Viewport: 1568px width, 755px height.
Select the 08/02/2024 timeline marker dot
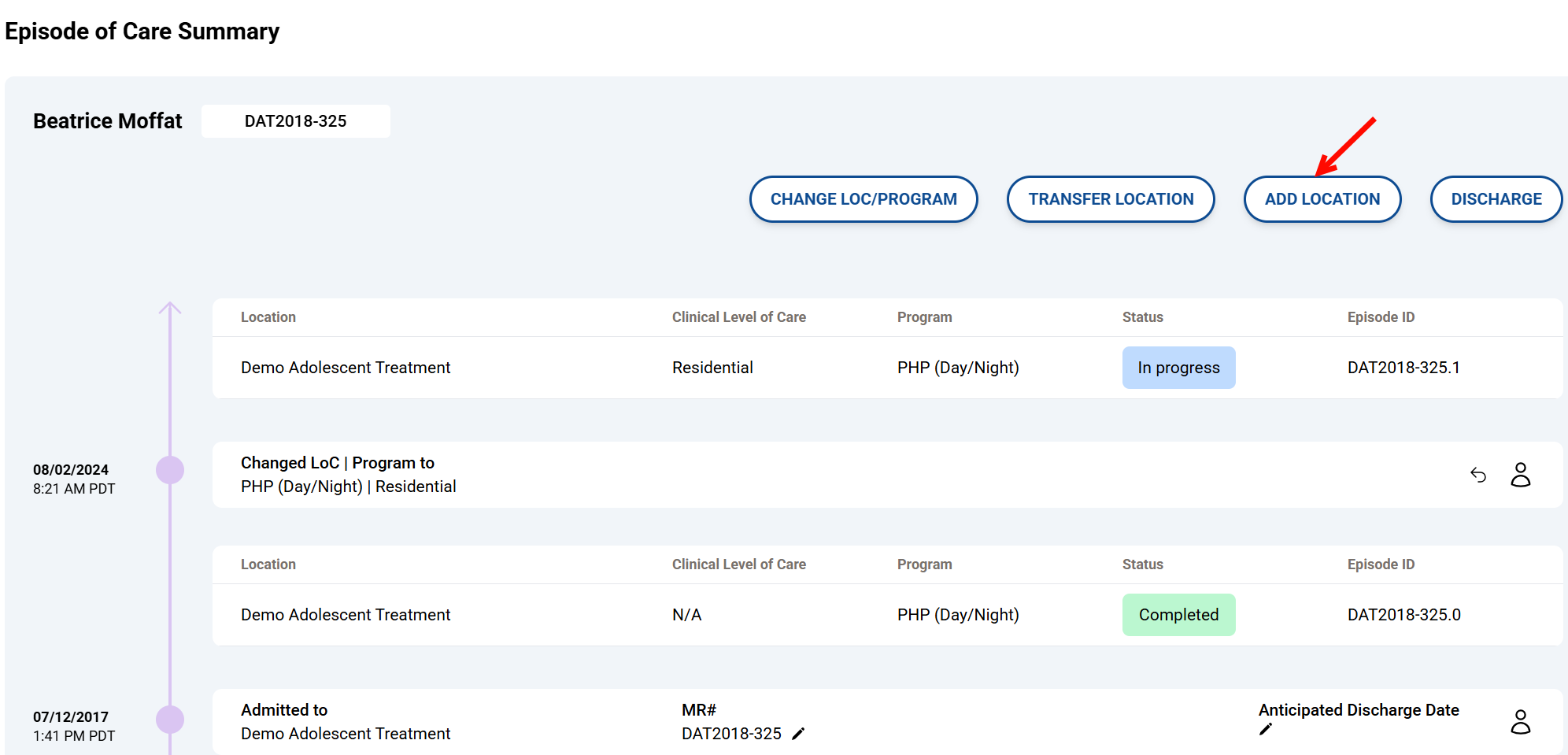(x=170, y=470)
